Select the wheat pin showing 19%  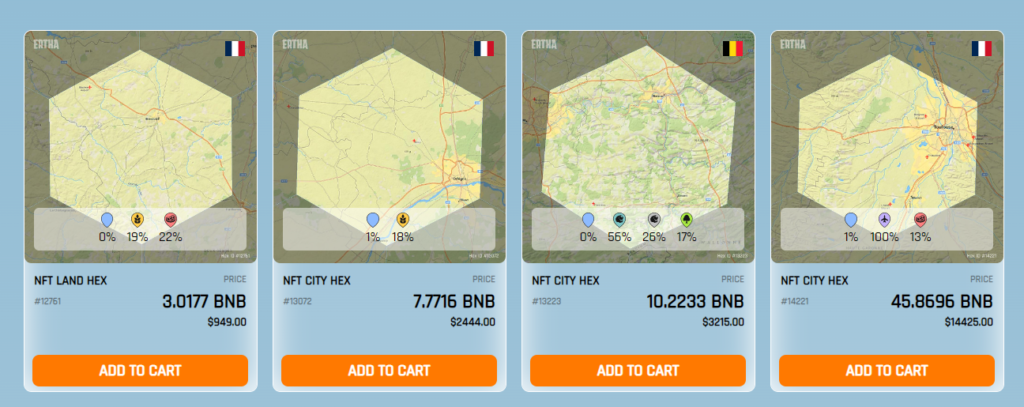pyautogui.click(x=138, y=219)
